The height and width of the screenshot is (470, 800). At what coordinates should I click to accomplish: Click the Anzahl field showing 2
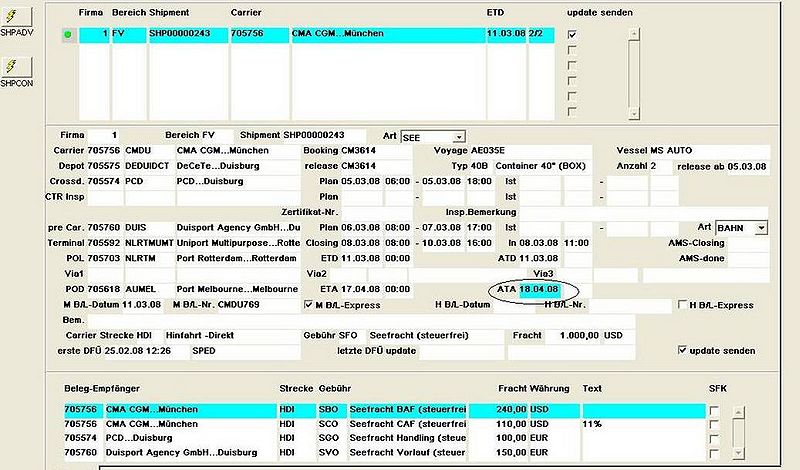click(660, 166)
